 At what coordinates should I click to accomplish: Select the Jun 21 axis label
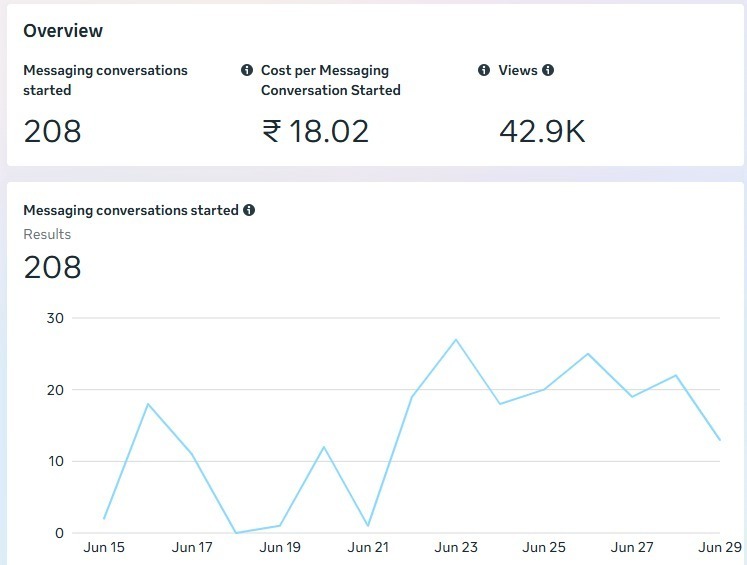coord(368,547)
